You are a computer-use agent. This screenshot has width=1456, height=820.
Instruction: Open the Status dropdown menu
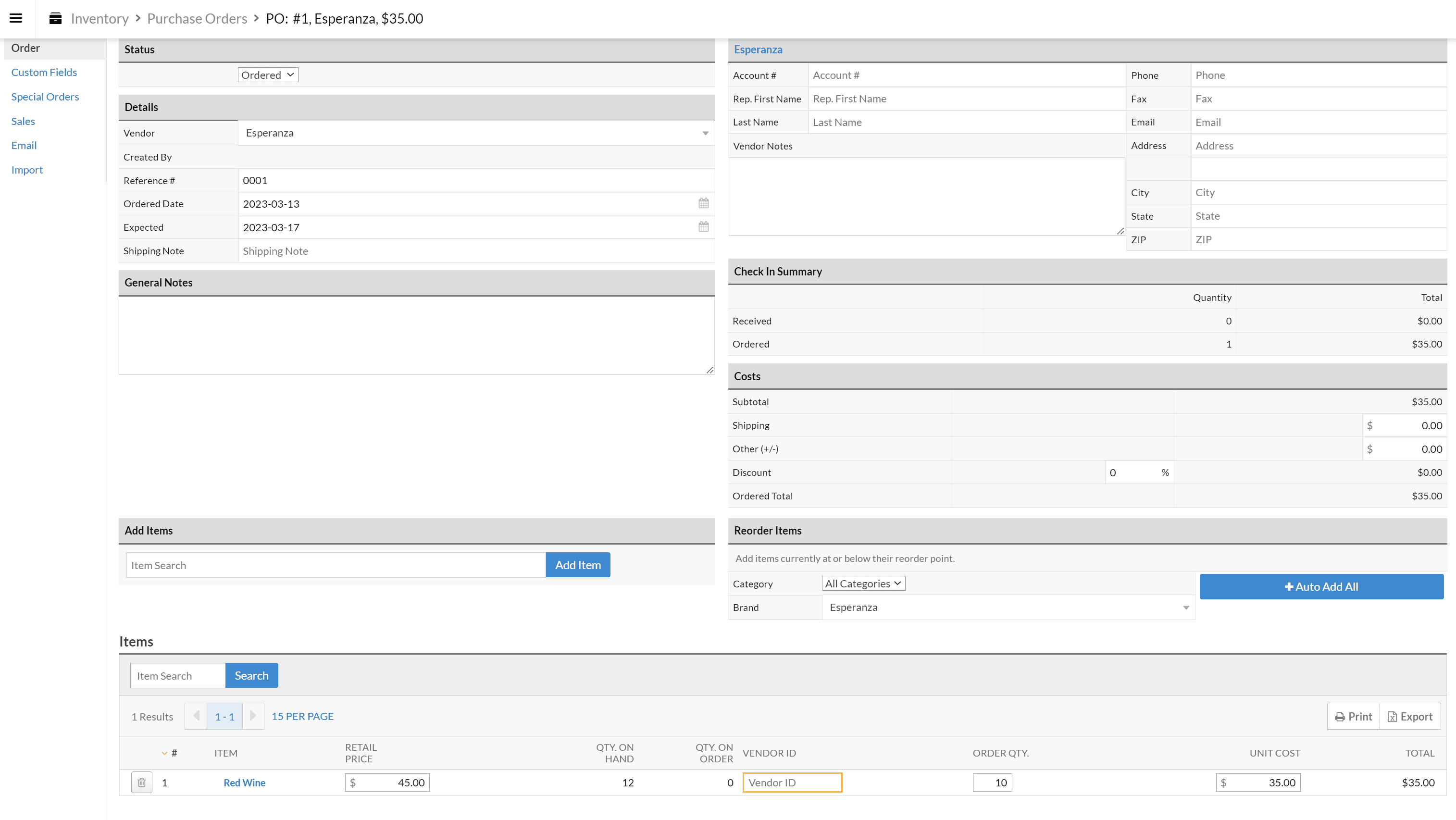268,74
